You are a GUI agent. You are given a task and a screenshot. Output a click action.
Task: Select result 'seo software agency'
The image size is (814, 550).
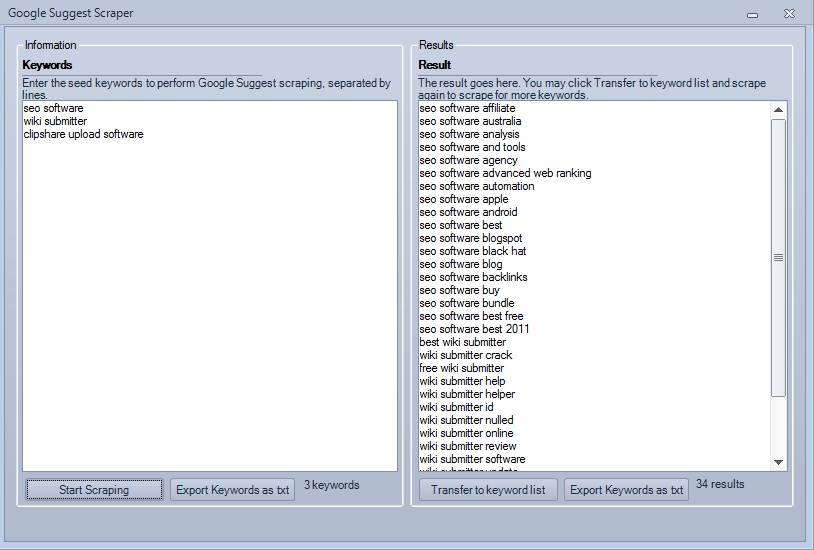click(468, 160)
